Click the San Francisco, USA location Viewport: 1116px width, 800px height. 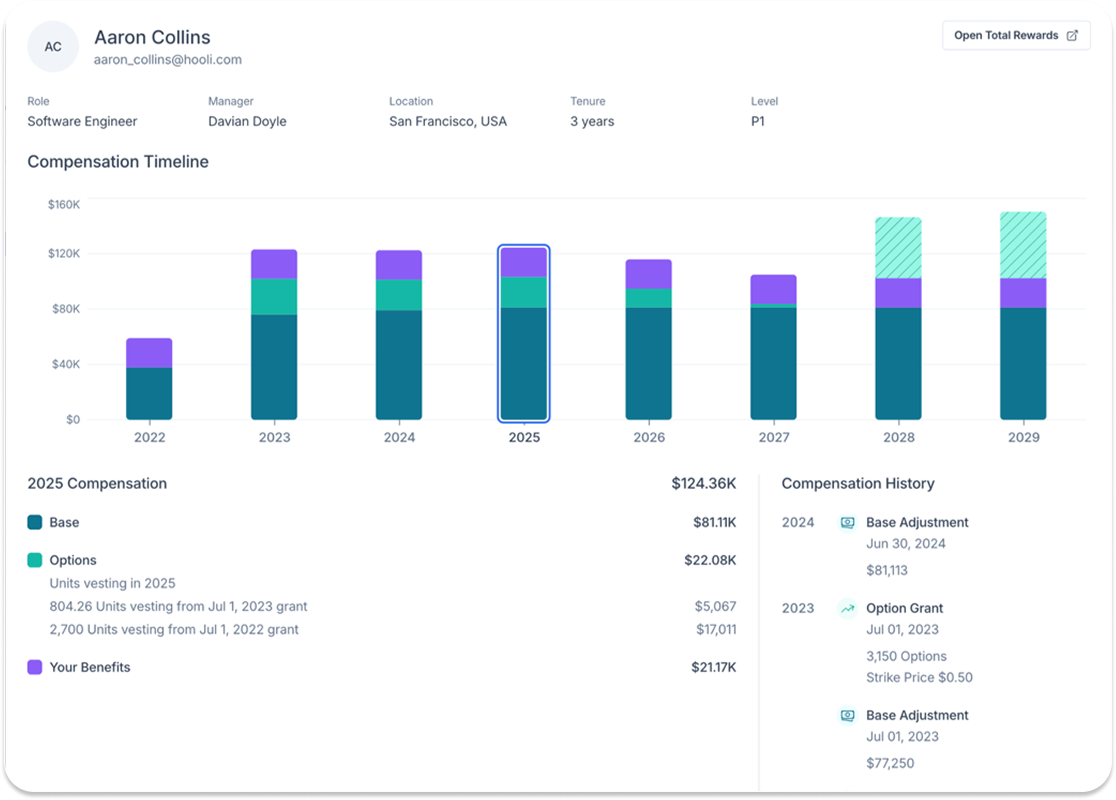(448, 122)
